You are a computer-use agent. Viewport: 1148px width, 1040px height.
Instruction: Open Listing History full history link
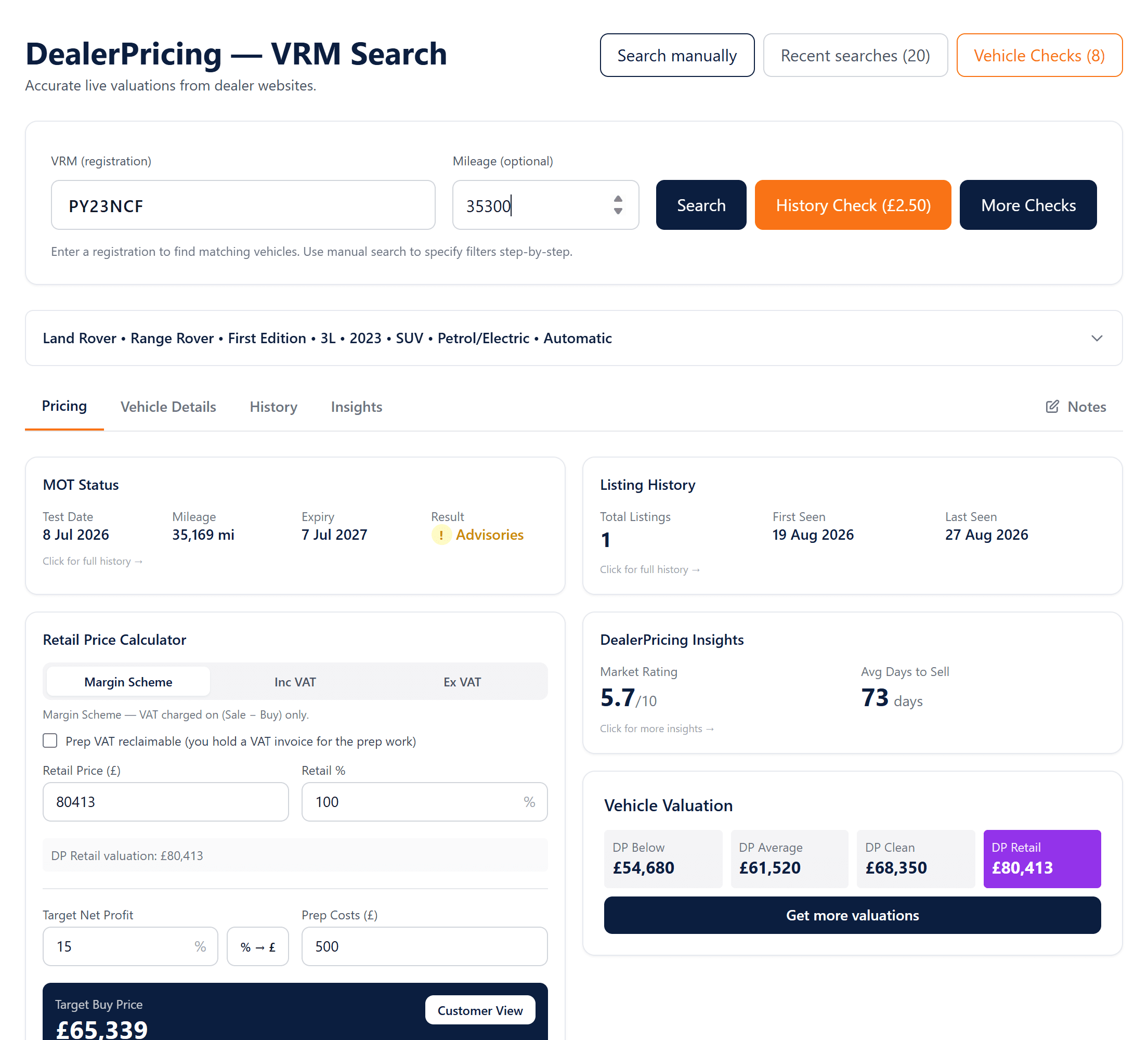(650, 569)
